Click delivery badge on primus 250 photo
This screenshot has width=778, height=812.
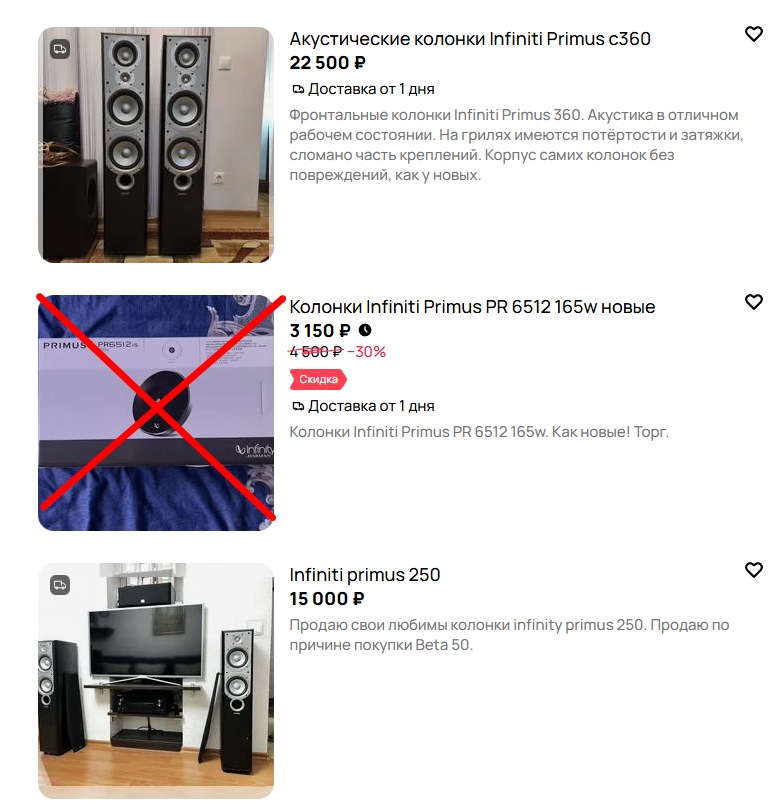pyautogui.click(x=60, y=585)
